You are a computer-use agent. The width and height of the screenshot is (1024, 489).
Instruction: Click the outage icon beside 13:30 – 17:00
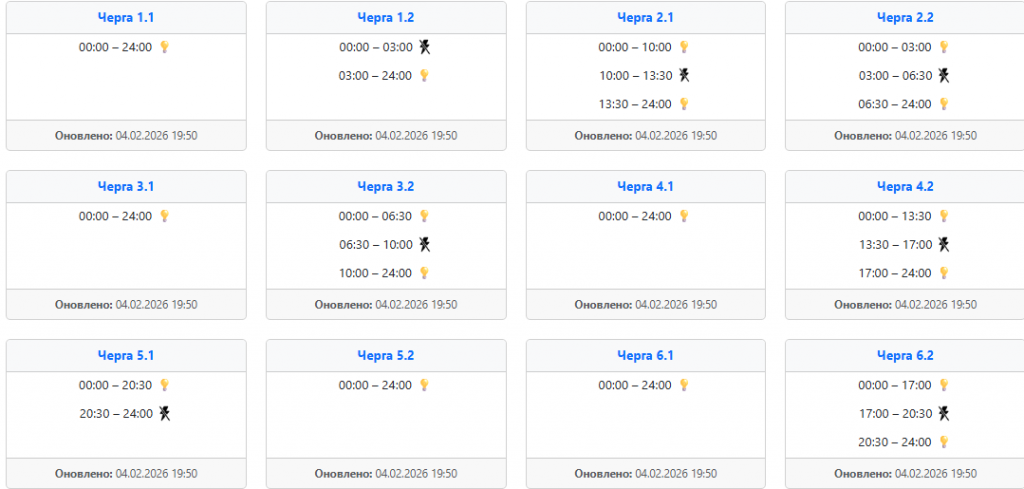[x=944, y=244]
